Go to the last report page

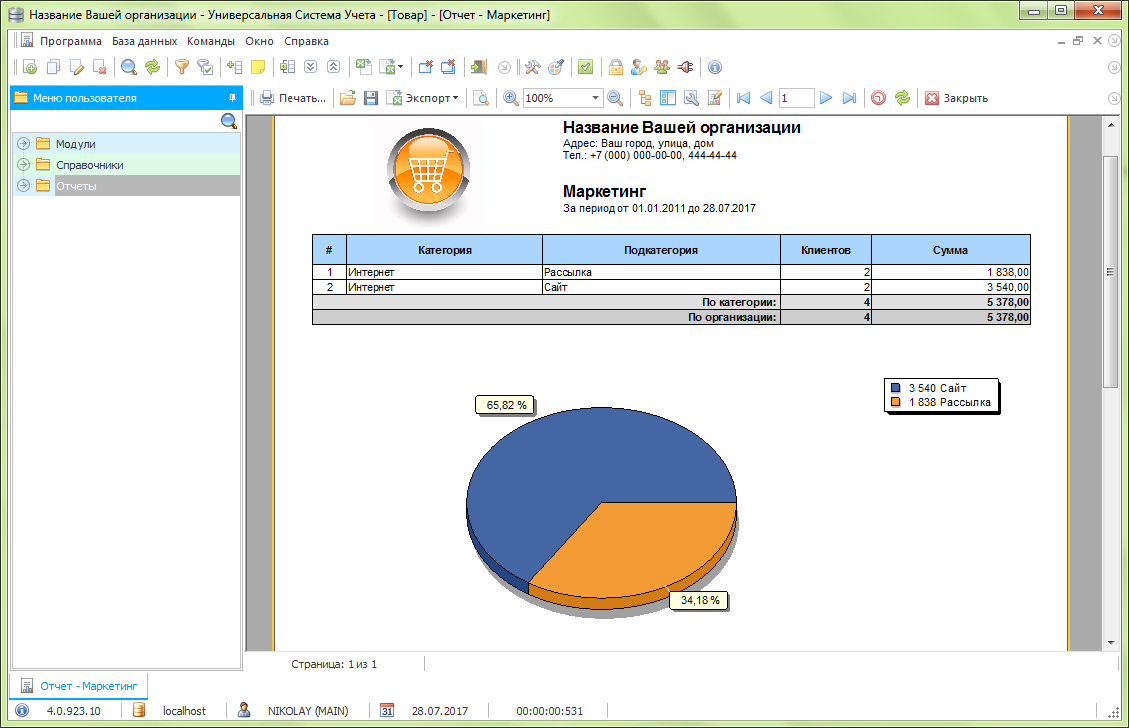tap(849, 98)
